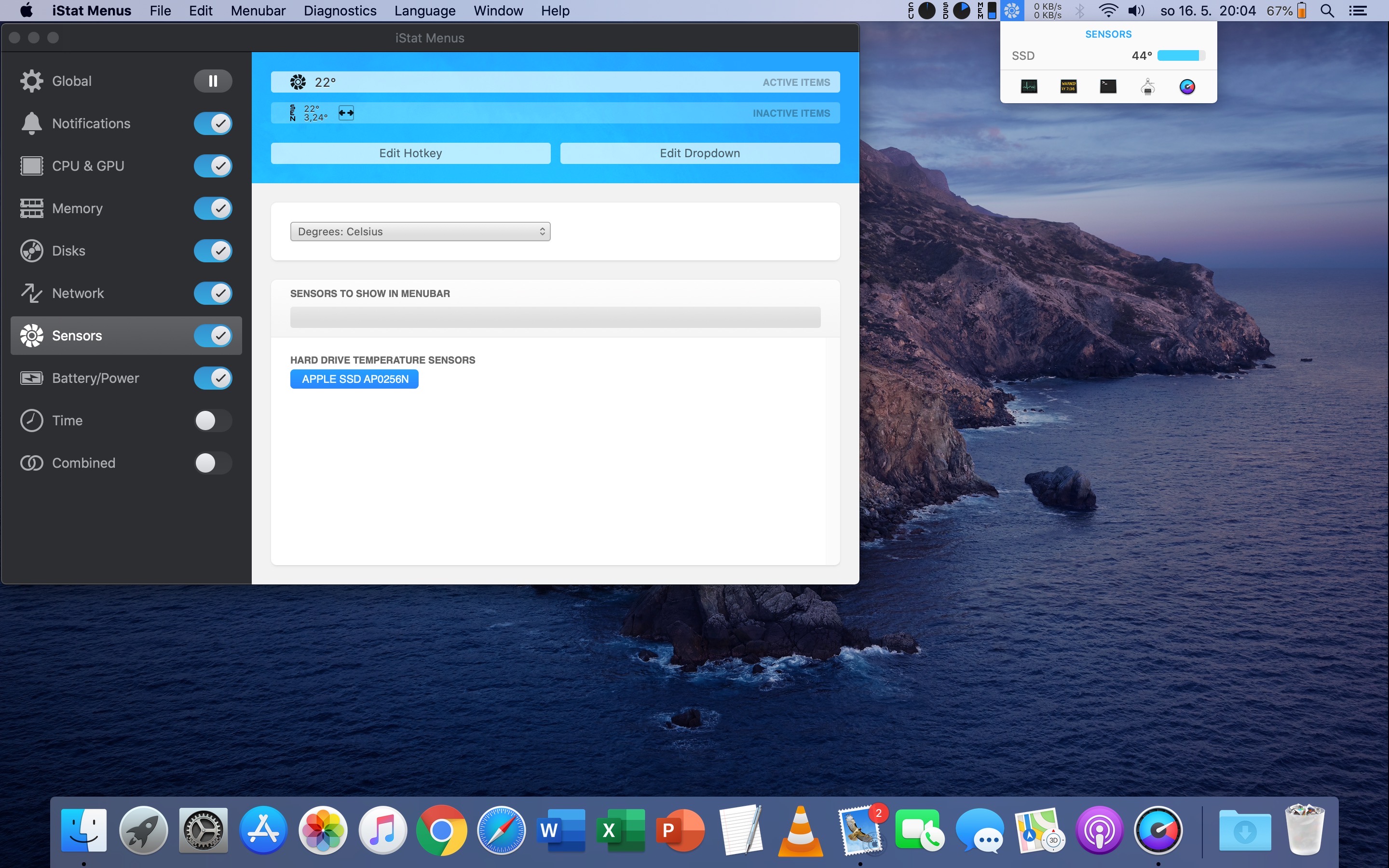Select the APPLE SSD AP0256N sensor tag
Screen dimensions: 1389x868
(354, 380)
